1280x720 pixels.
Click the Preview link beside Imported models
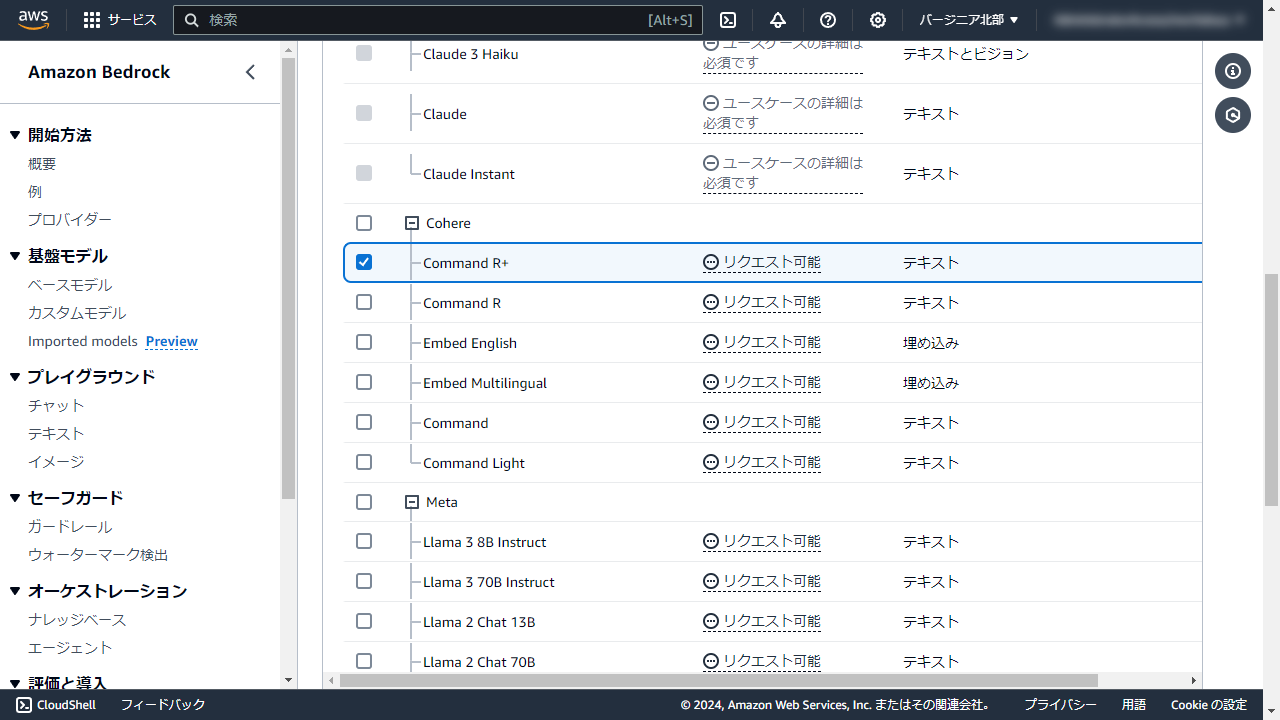[x=172, y=341]
